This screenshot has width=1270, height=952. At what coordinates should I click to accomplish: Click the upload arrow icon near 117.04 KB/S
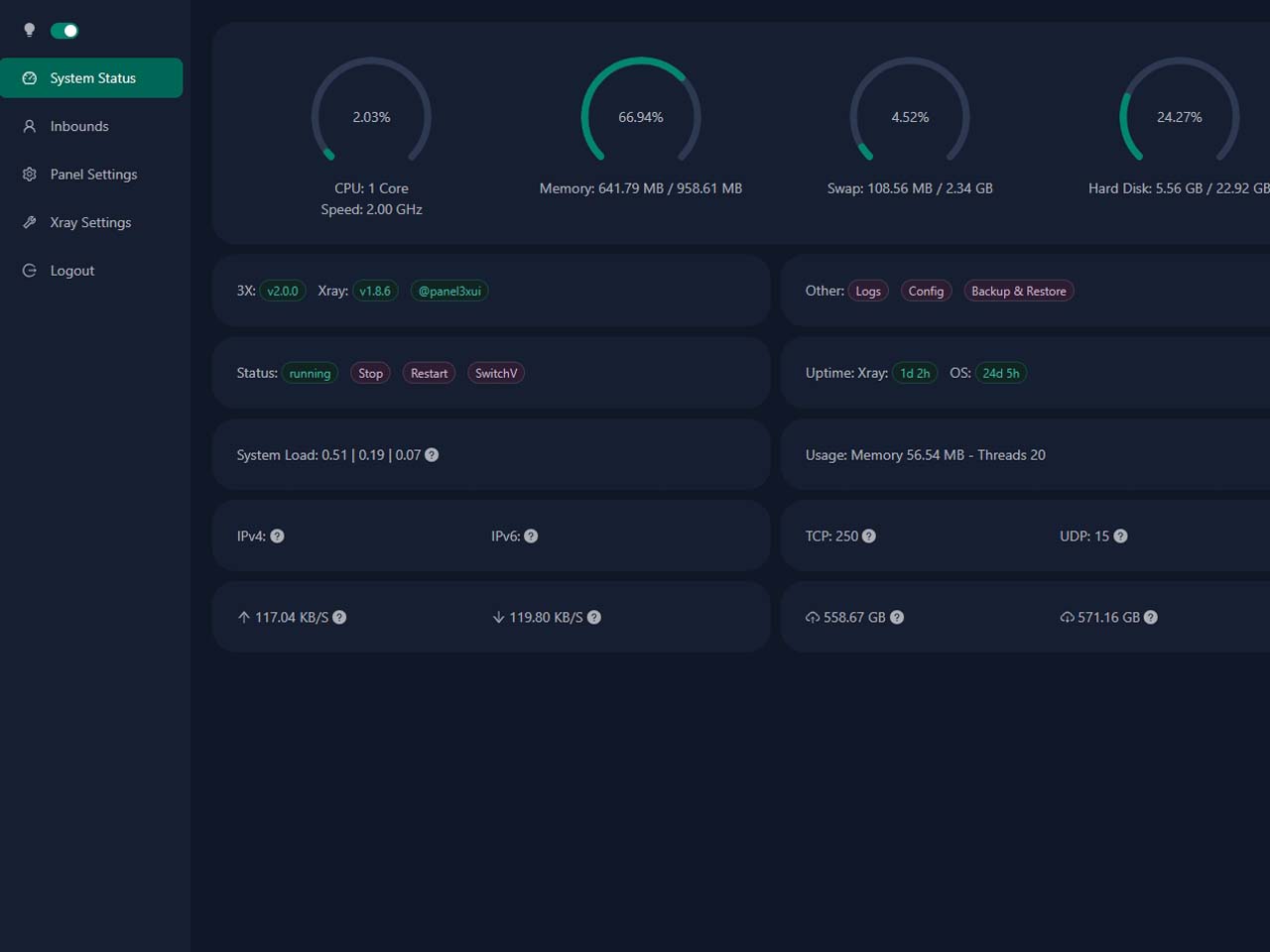point(244,618)
